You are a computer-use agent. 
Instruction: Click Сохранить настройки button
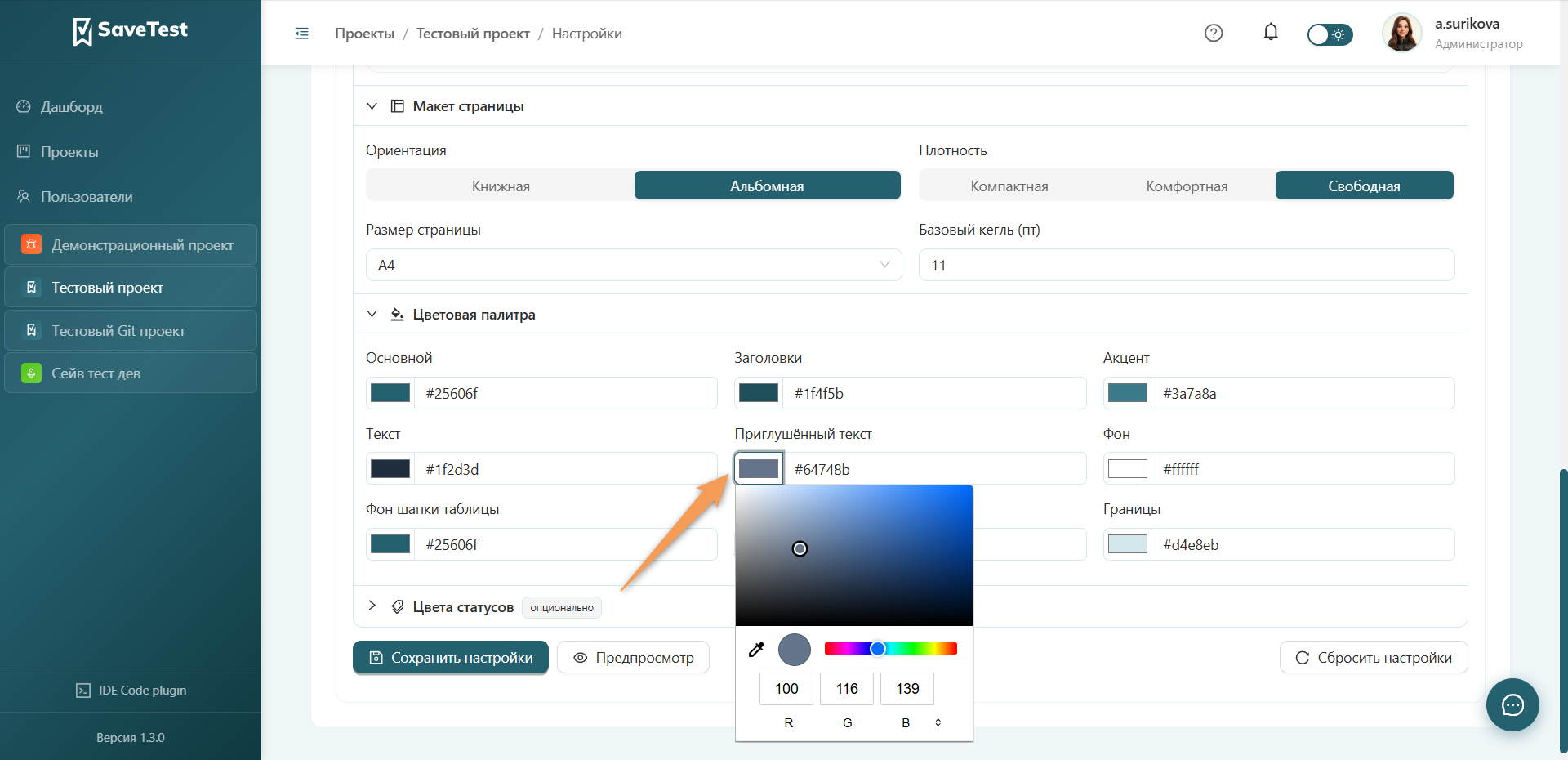click(x=451, y=657)
